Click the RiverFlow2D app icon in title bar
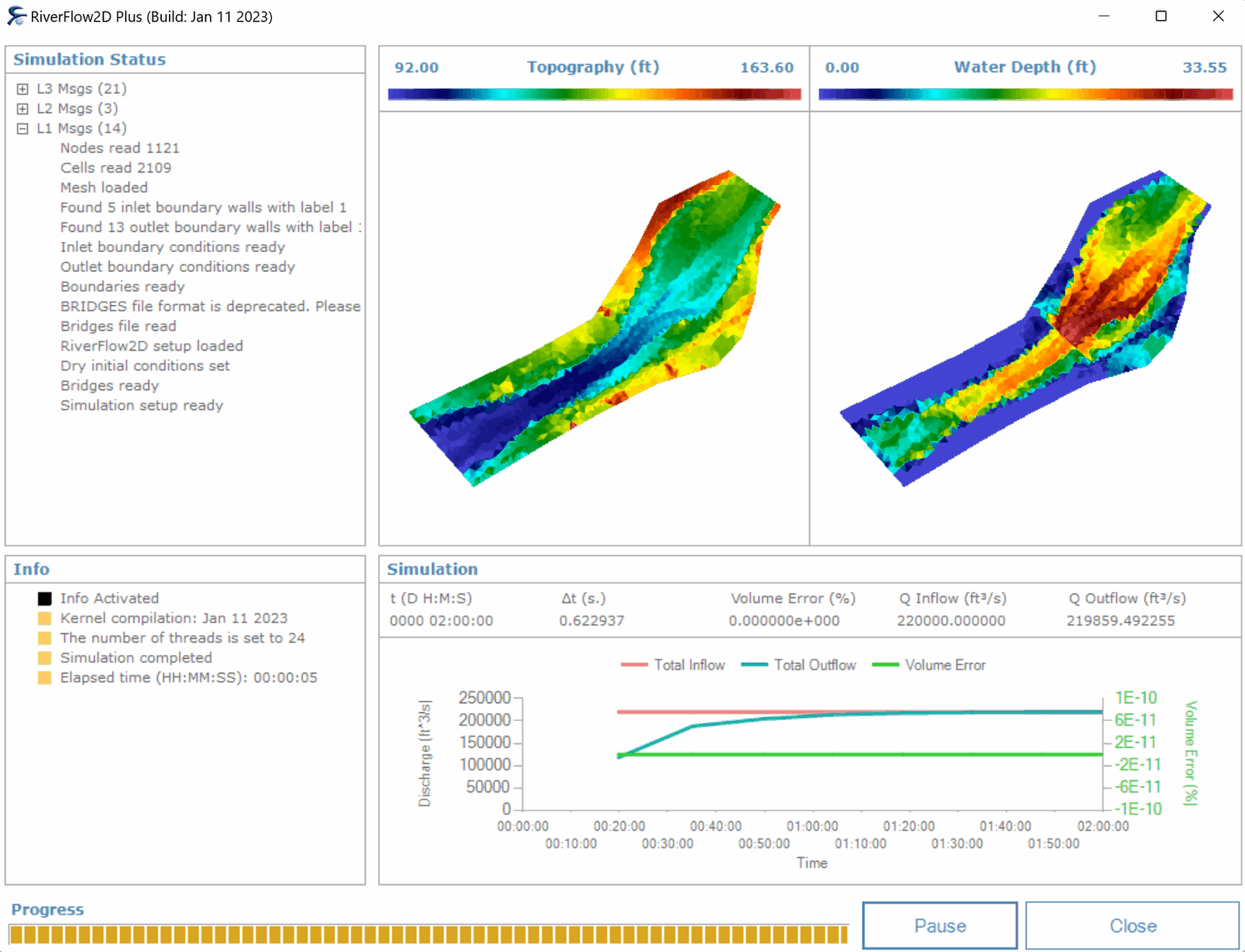 point(16,16)
